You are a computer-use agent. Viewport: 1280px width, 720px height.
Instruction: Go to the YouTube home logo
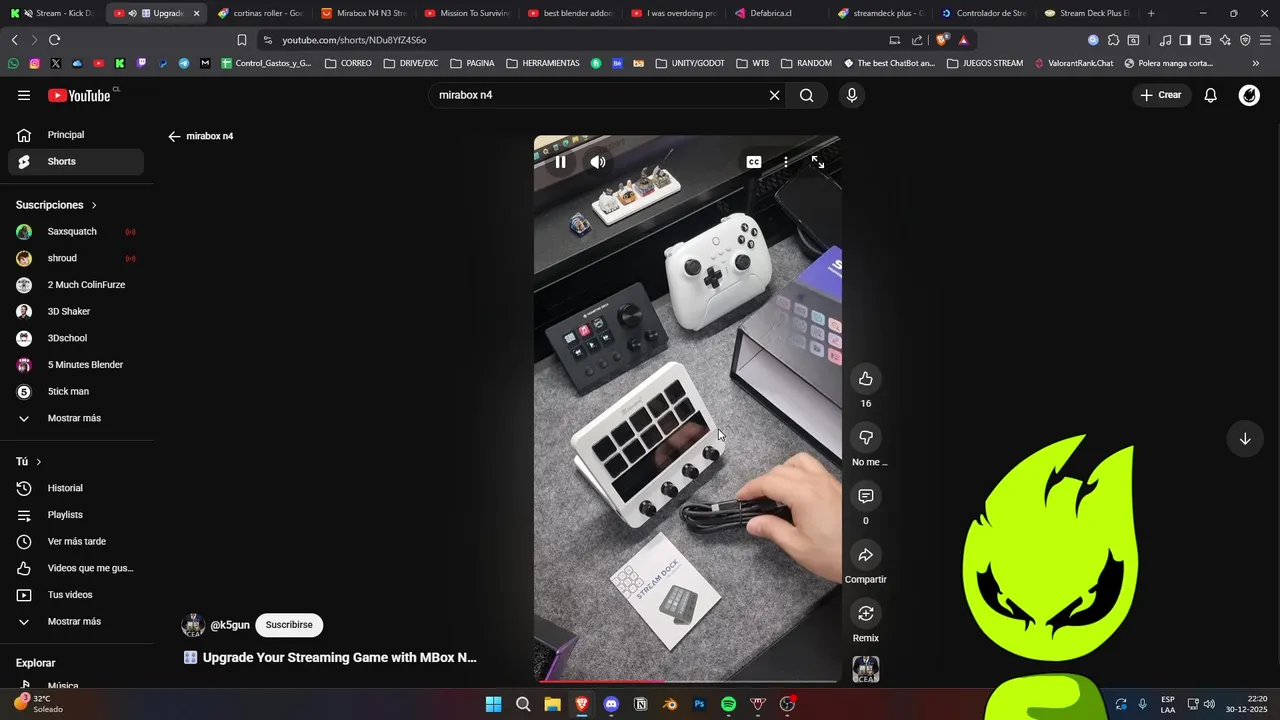coord(80,95)
